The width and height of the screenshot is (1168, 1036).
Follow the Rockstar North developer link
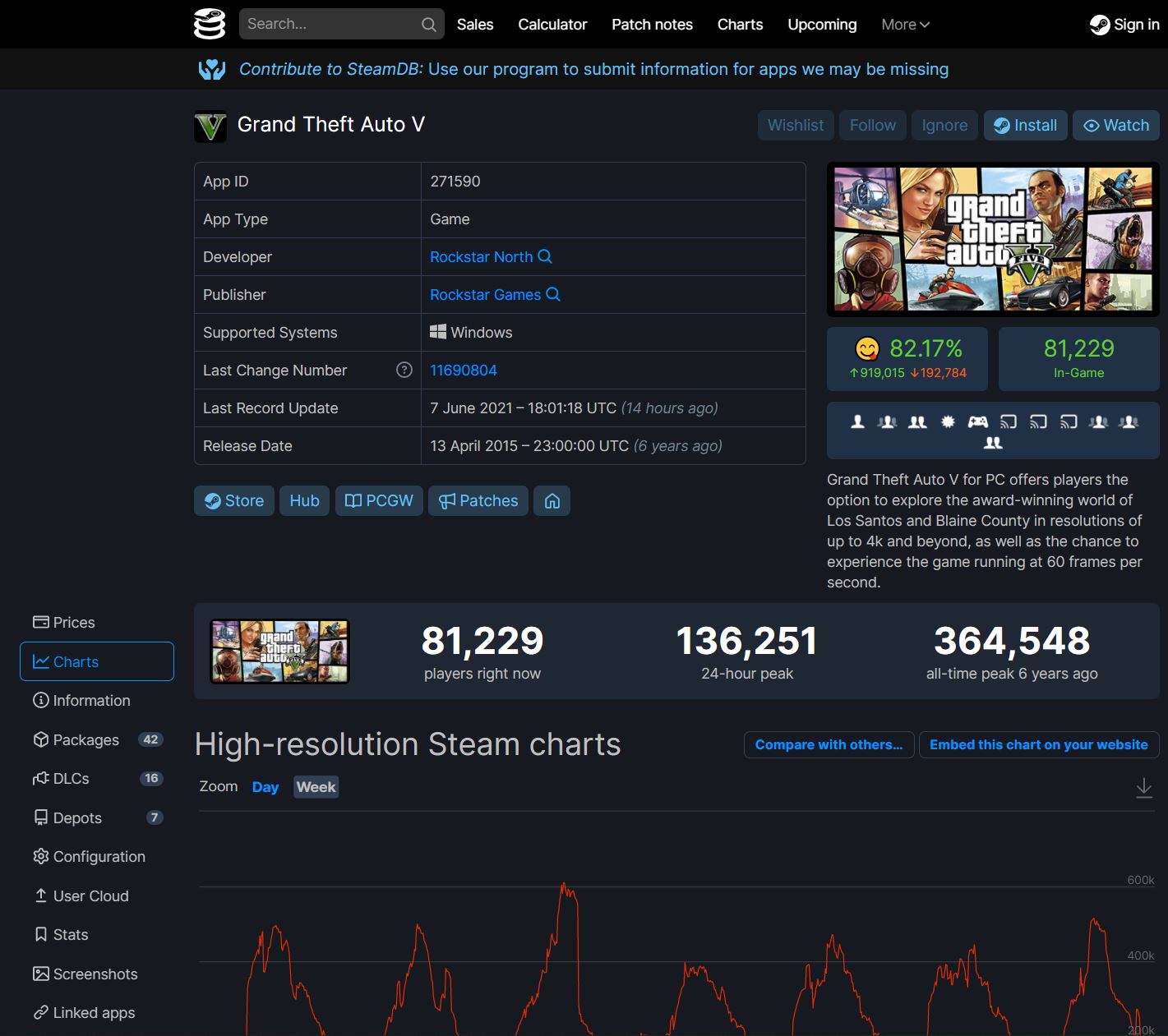pyautogui.click(x=482, y=257)
